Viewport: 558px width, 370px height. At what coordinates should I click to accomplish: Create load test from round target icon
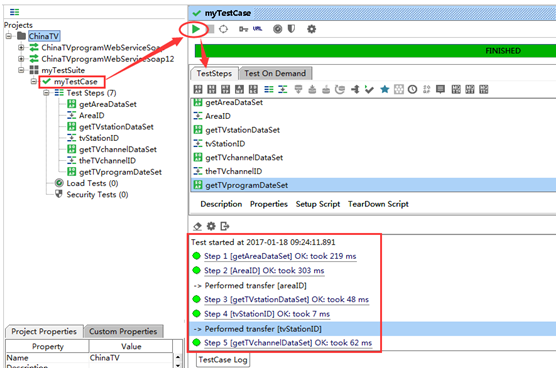277,29
